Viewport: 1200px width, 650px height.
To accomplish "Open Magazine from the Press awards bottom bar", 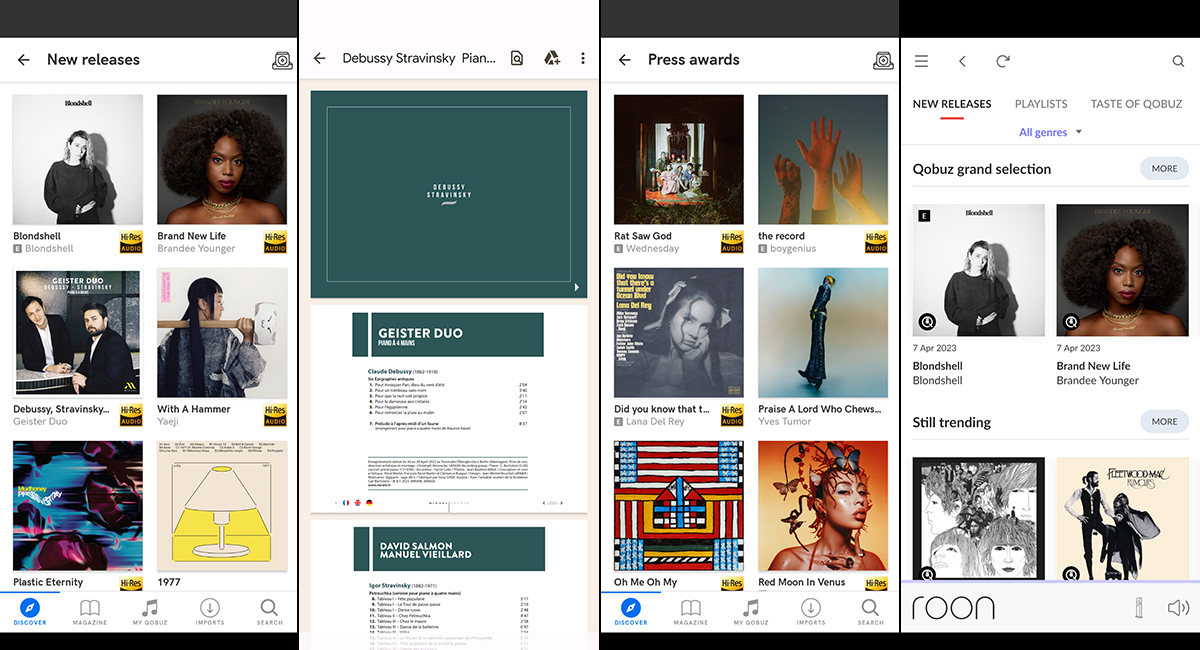I will [x=691, y=612].
